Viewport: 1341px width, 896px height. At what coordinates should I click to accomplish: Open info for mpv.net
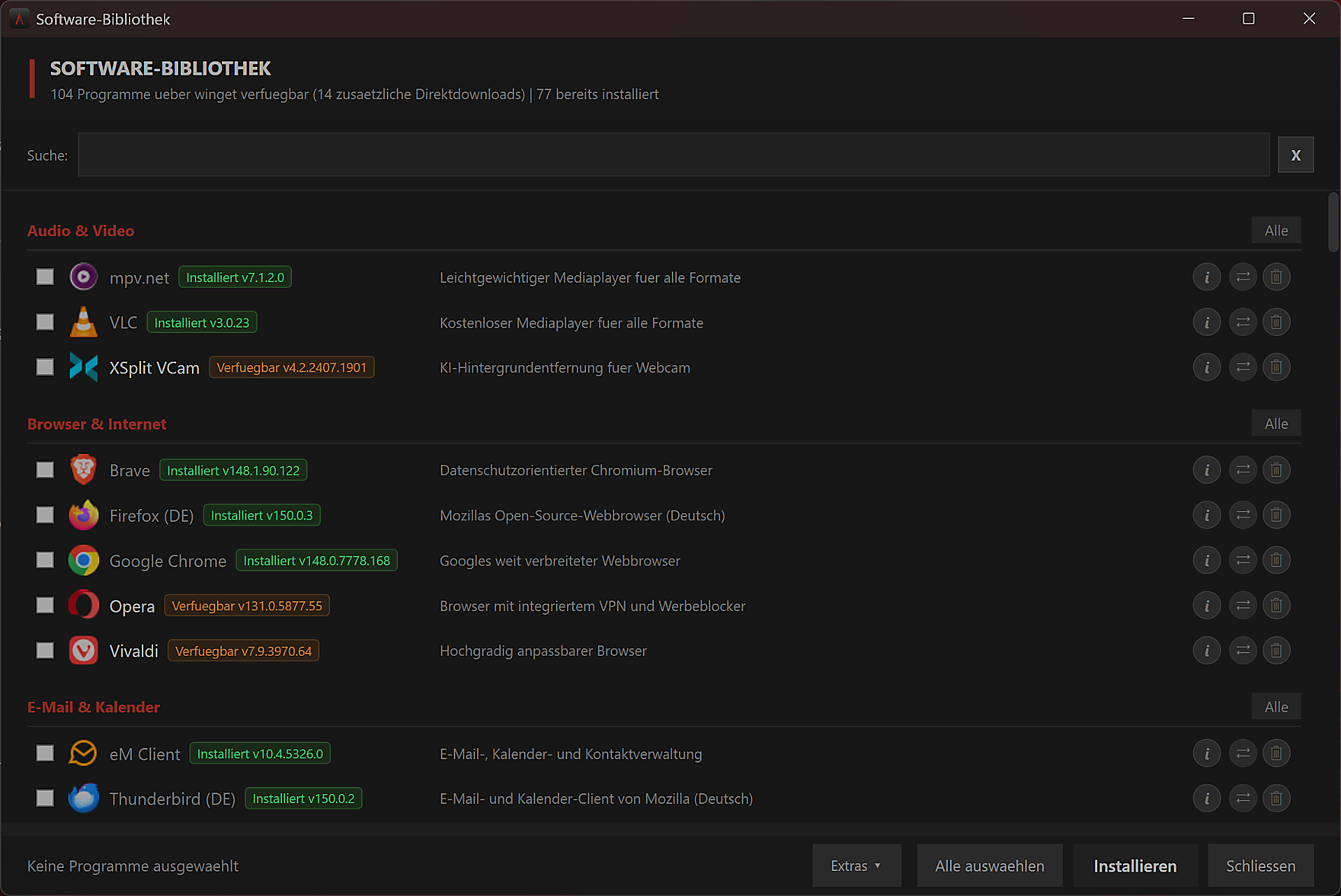pos(1206,277)
